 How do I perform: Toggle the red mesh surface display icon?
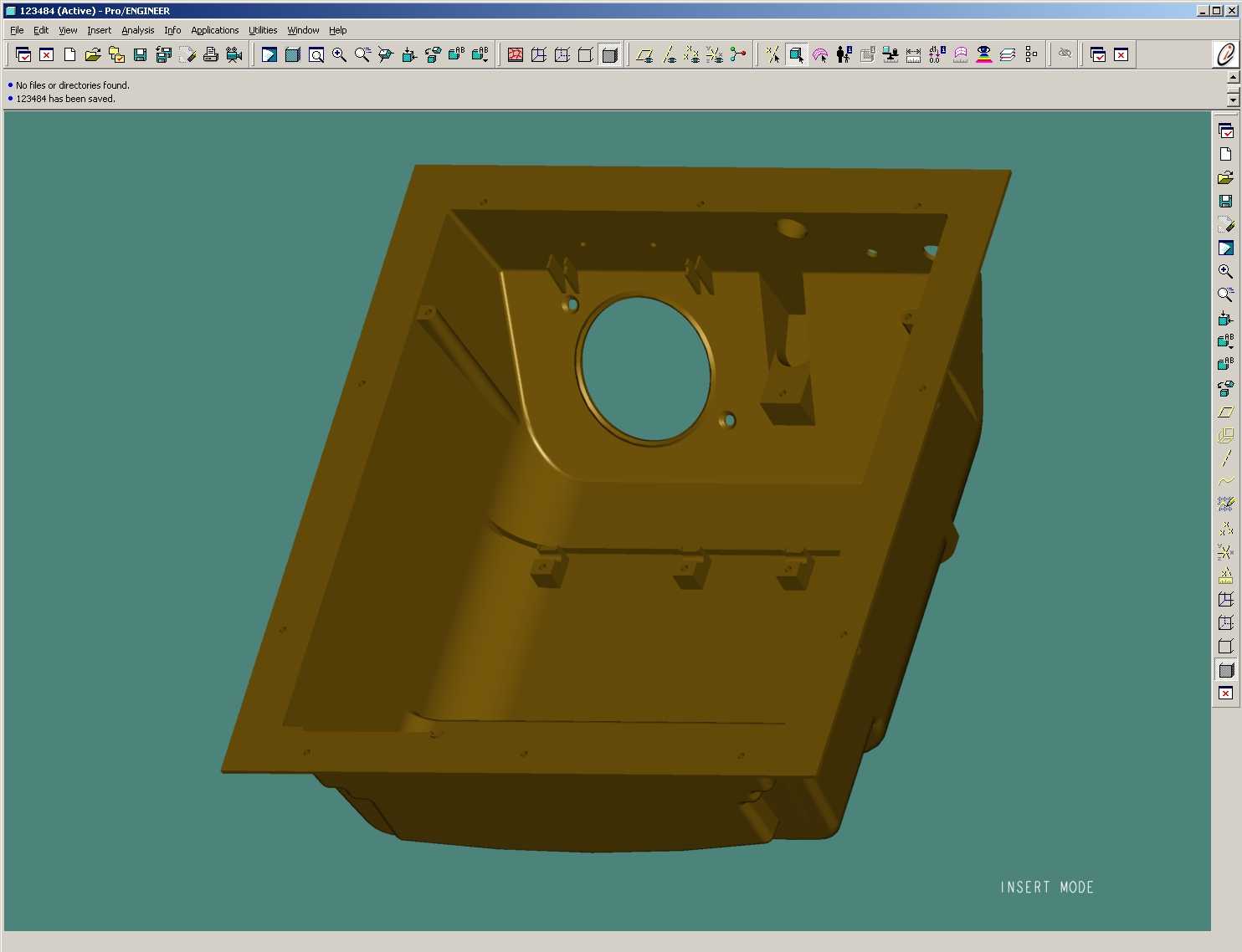click(516, 55)
